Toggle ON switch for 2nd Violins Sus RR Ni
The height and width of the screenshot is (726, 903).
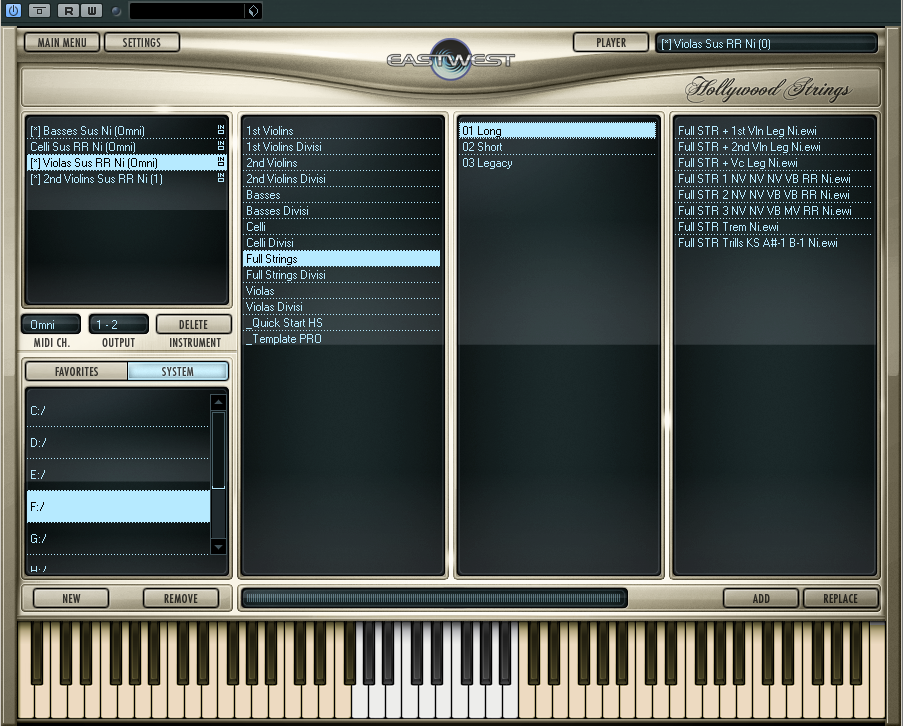tap(221, 178)
